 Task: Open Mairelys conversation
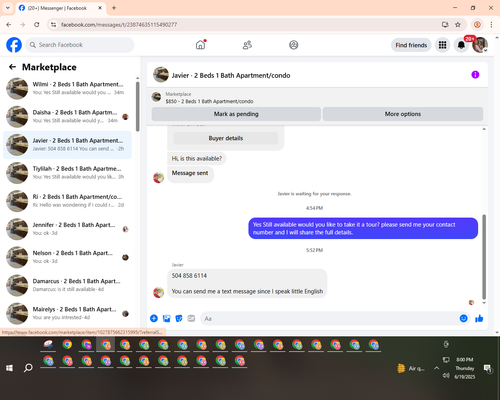pos(67,313)
